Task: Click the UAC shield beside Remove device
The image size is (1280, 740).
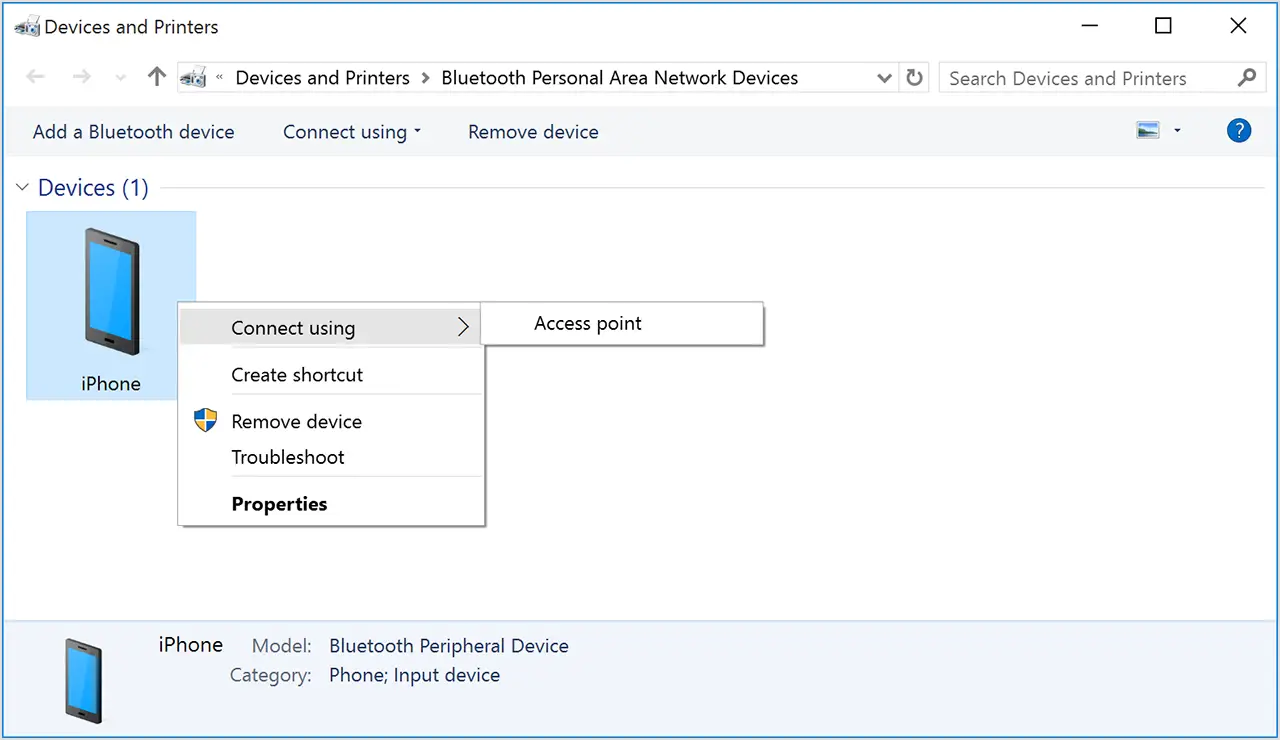Action: pos(205,421)
